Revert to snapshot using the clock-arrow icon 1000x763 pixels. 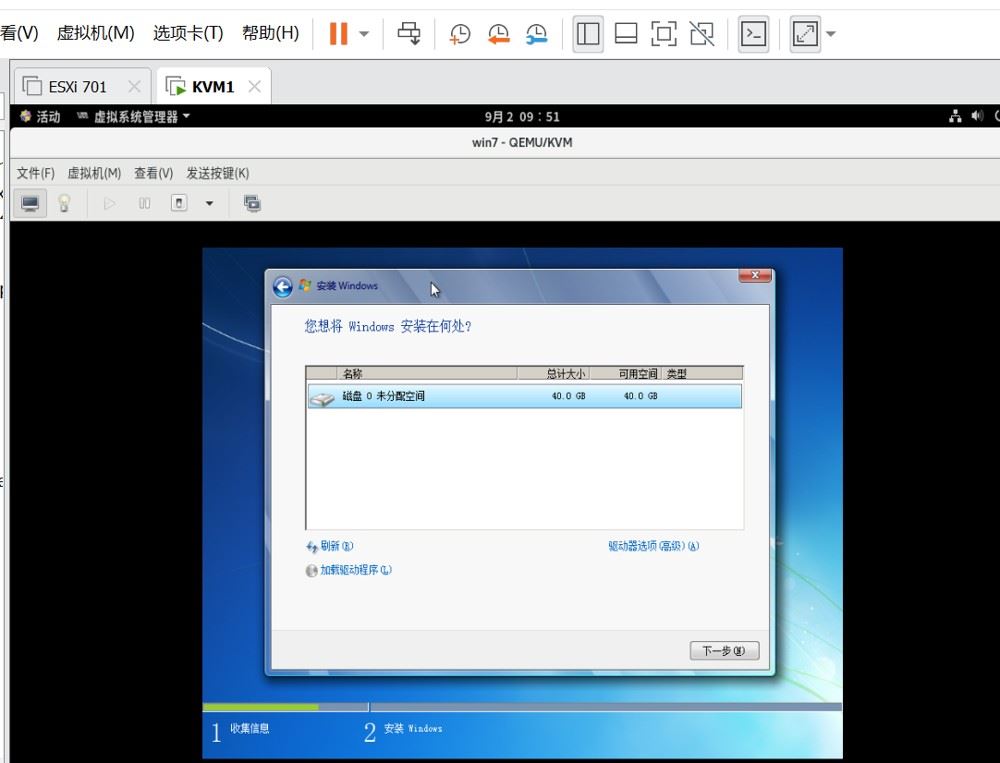(x=498, y=34)
